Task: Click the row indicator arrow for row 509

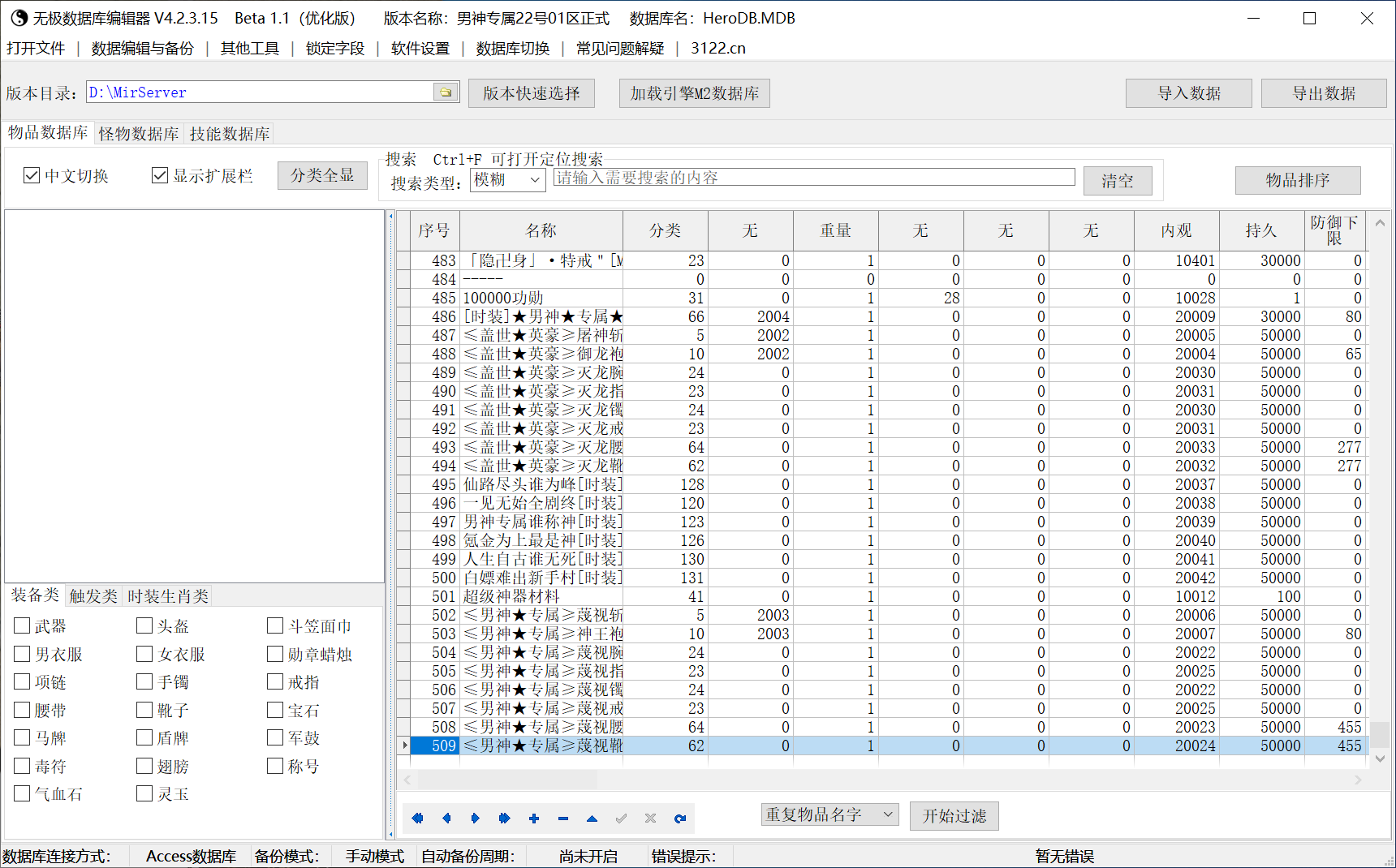Action: click(x=404, y=746)
